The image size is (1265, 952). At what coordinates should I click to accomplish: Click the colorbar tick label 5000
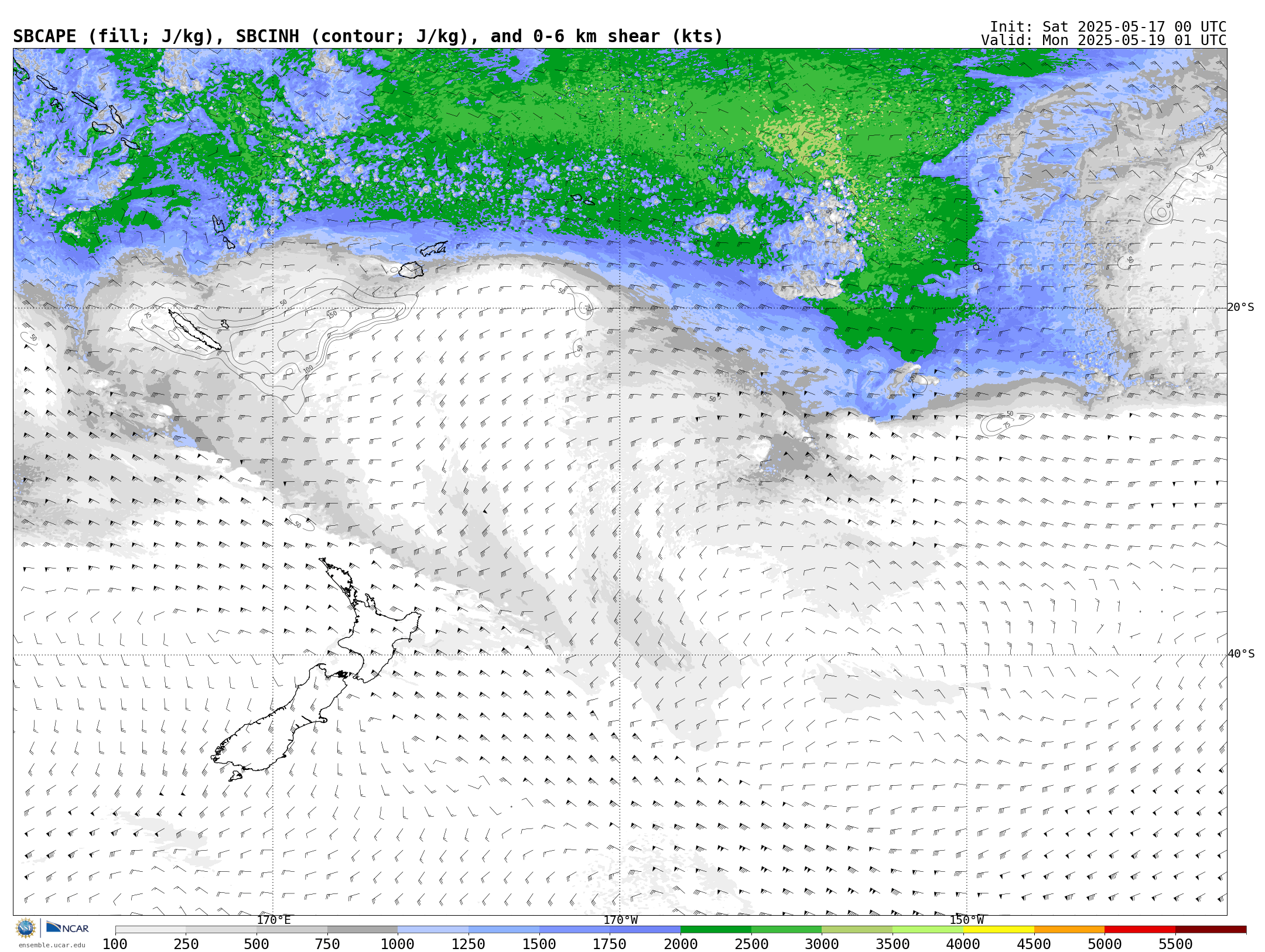[x=1105, y=944]
